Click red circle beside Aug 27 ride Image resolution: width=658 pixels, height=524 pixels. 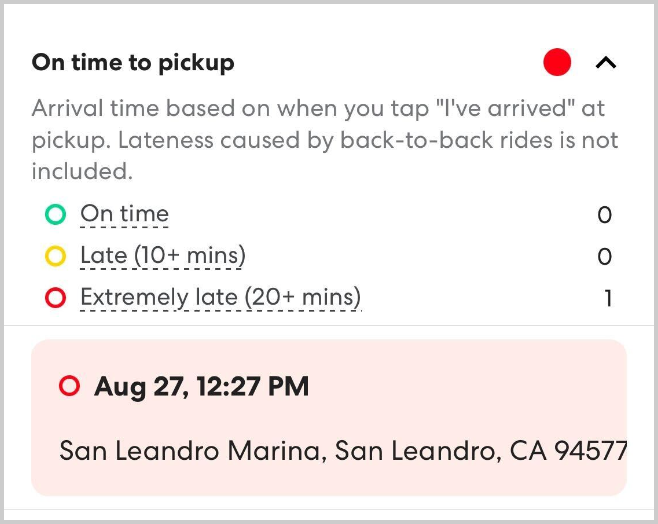(69, 385)
